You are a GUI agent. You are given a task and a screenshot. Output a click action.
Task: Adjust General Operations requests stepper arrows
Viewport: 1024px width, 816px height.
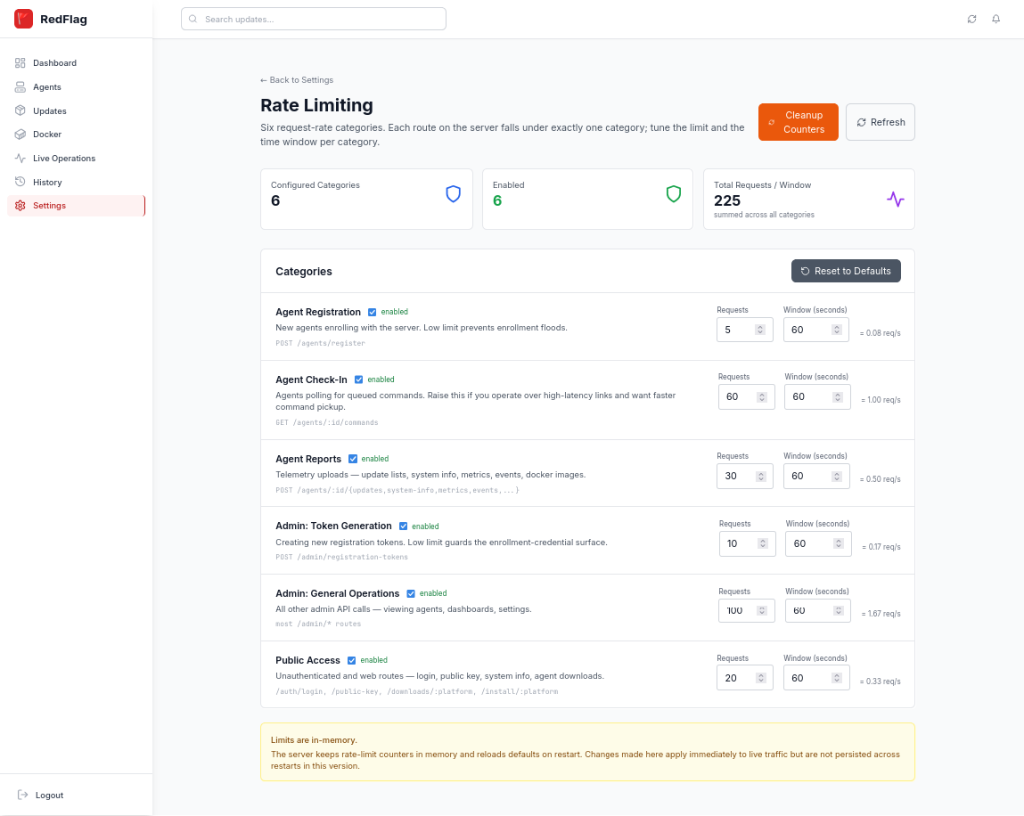(761, 610)
